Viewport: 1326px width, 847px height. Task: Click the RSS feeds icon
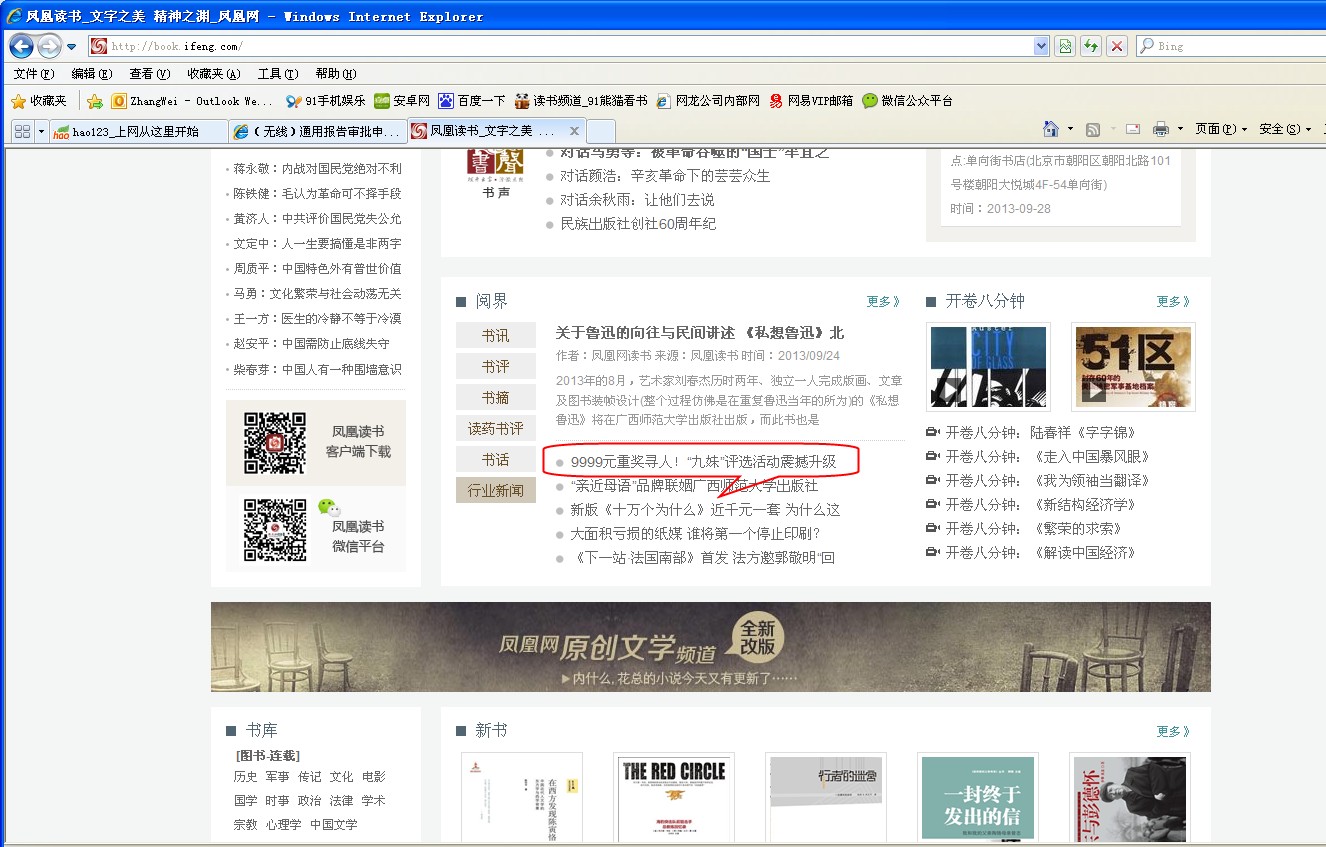1093,129
